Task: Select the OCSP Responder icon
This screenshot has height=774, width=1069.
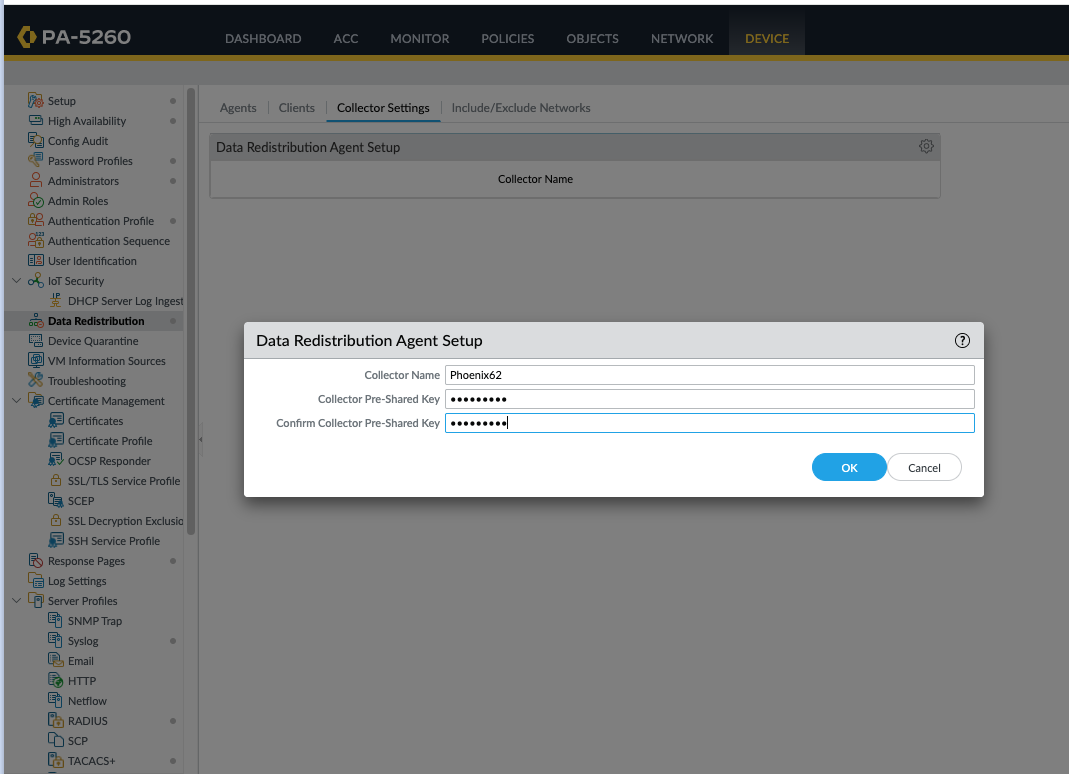Action: coord(56,460)
